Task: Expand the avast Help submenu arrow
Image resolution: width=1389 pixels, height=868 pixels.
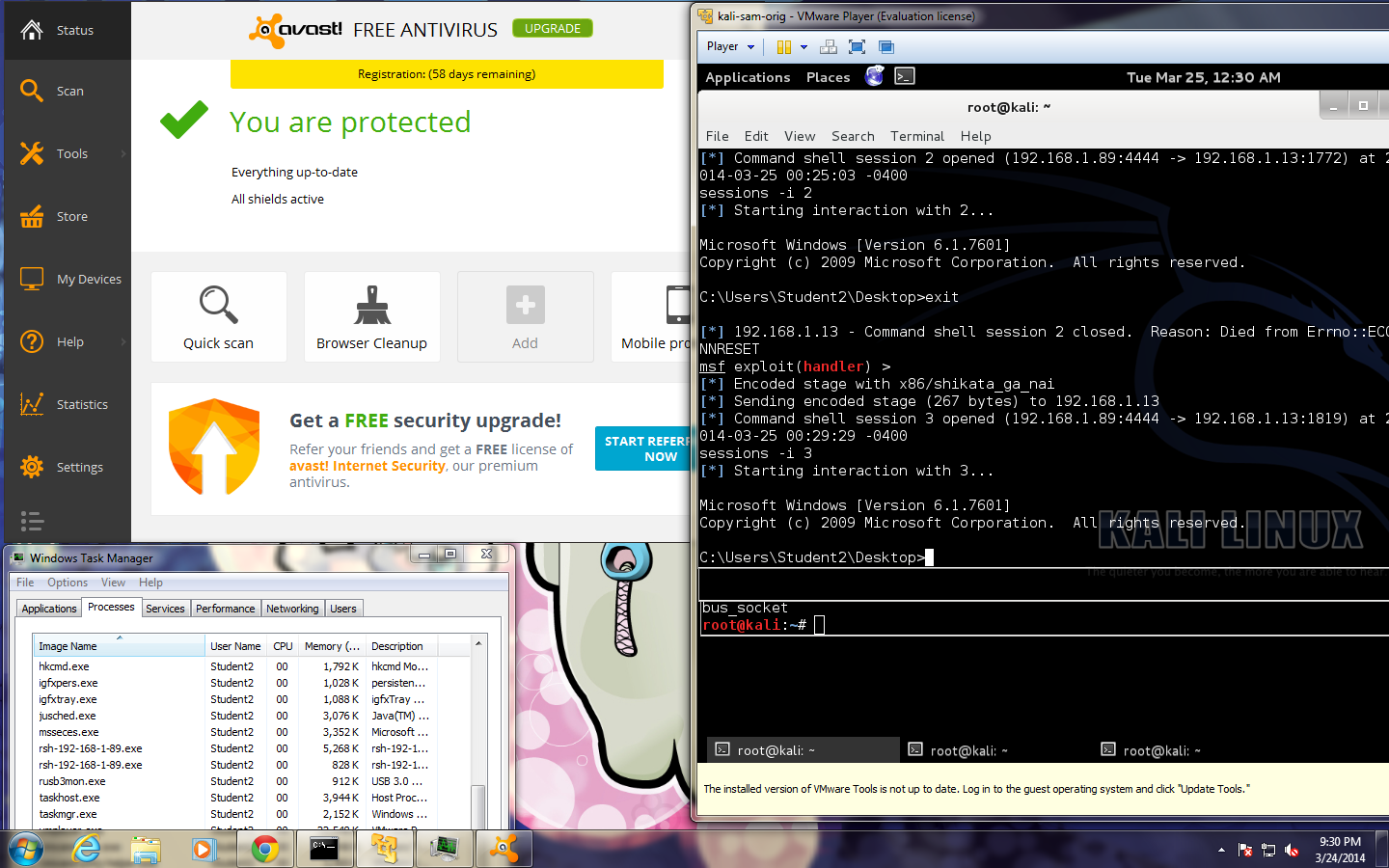Action: 123,341
